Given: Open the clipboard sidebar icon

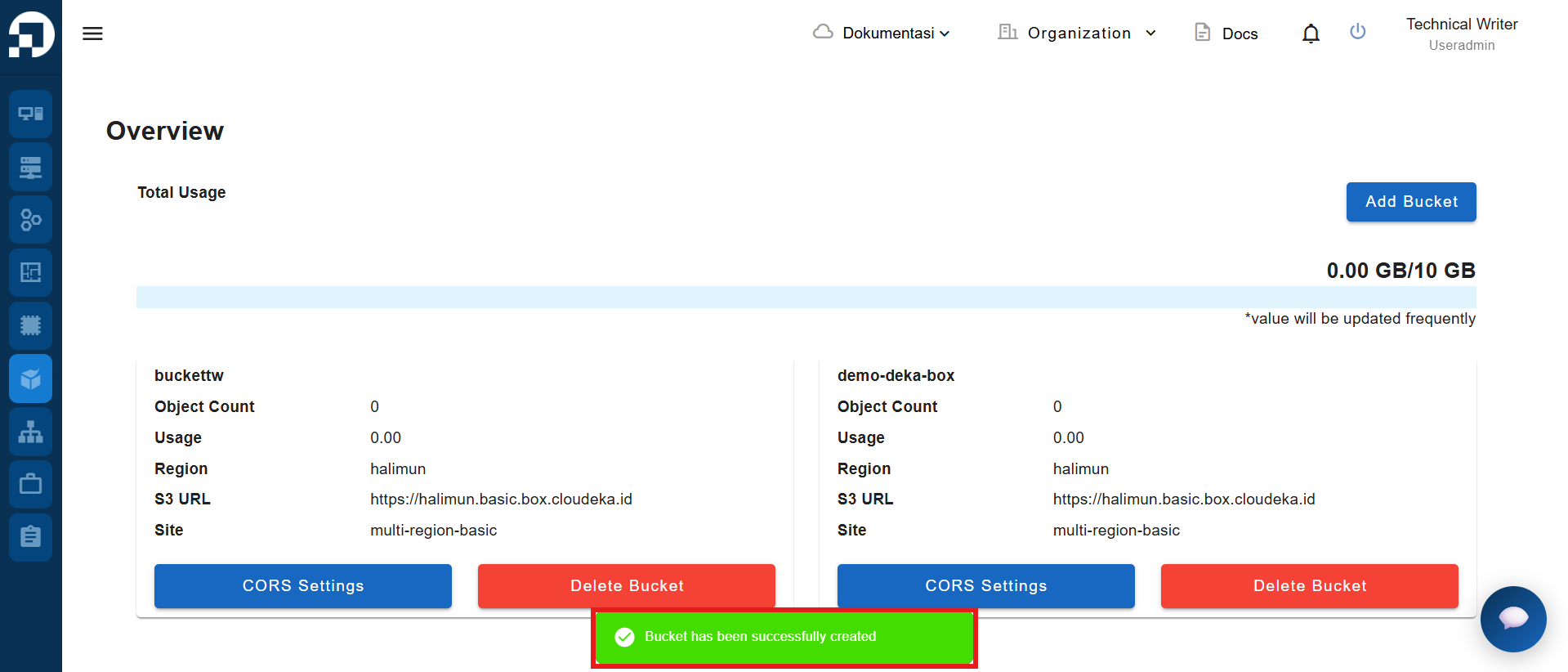Looking at the screenshot, I should click(x=31, y=537).
